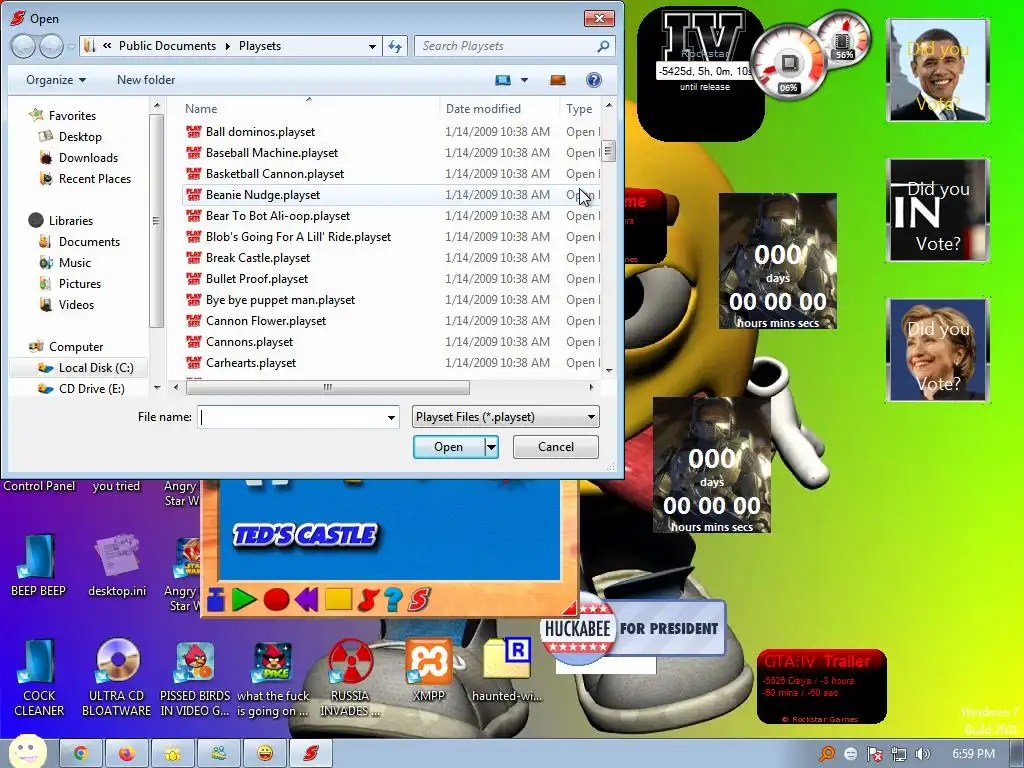
Task: Sort by the Type column header
Action: [579, 108]
